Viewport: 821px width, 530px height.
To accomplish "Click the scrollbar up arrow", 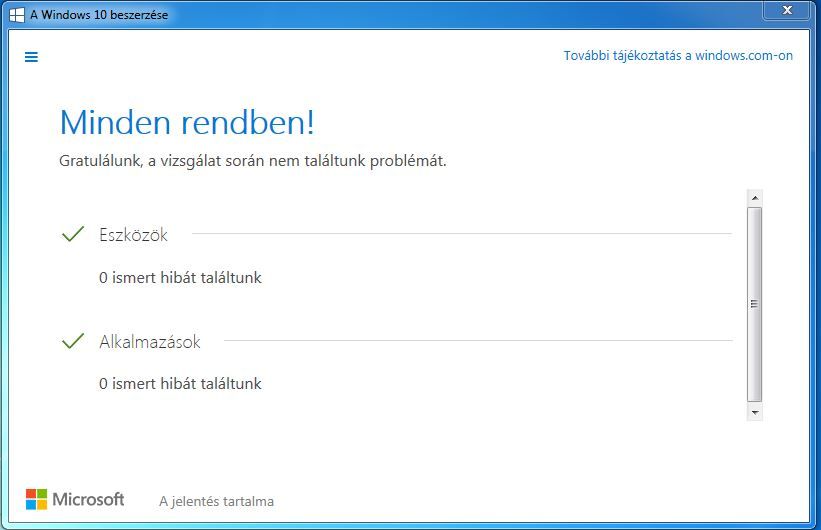I will coord(755,198).
